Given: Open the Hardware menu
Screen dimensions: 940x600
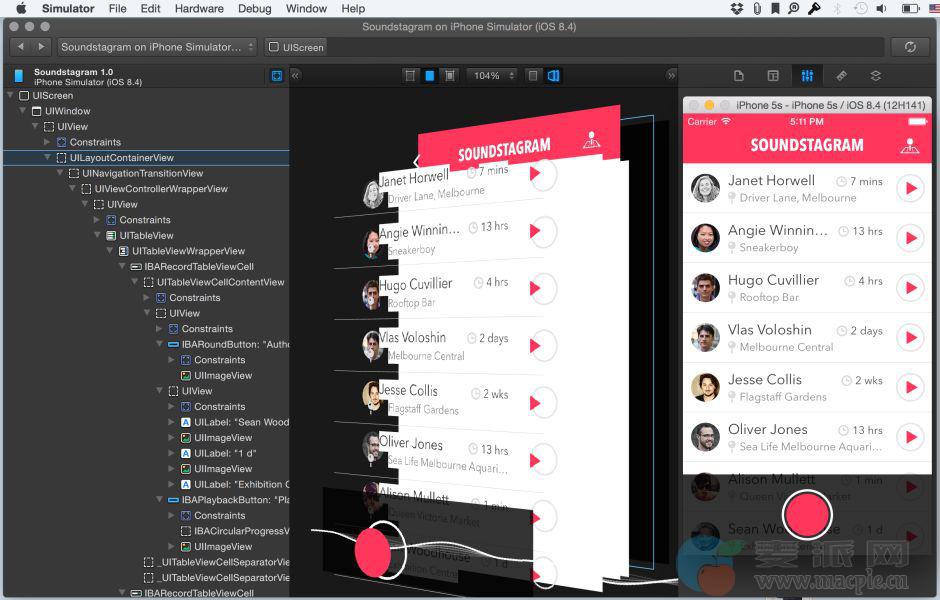Looking at the screenshot, I should [x=199, y=8].
